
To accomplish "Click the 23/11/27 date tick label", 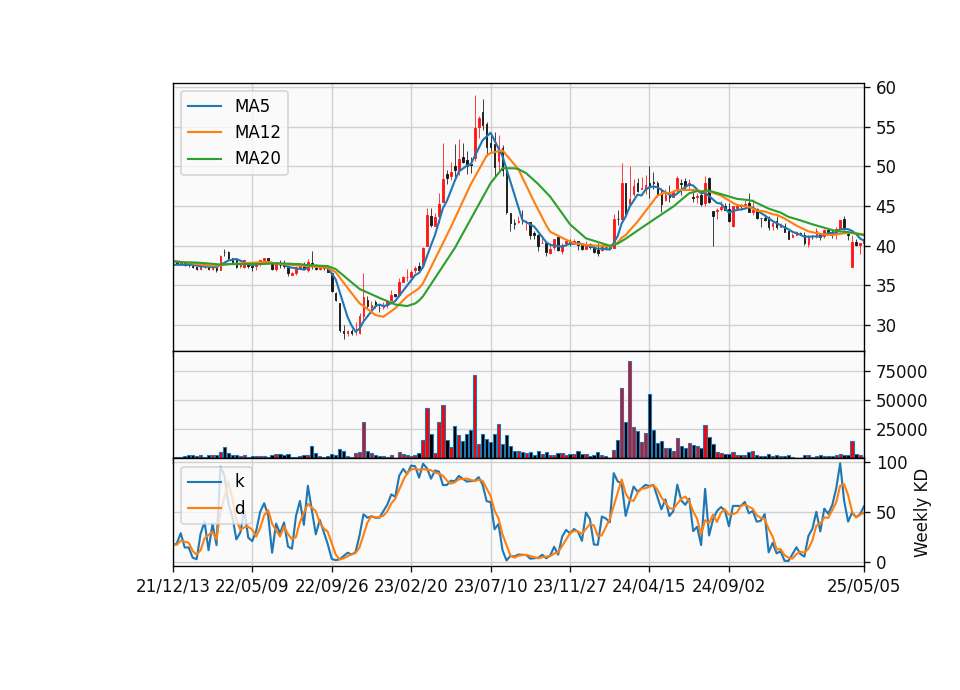I will [569, 586].
